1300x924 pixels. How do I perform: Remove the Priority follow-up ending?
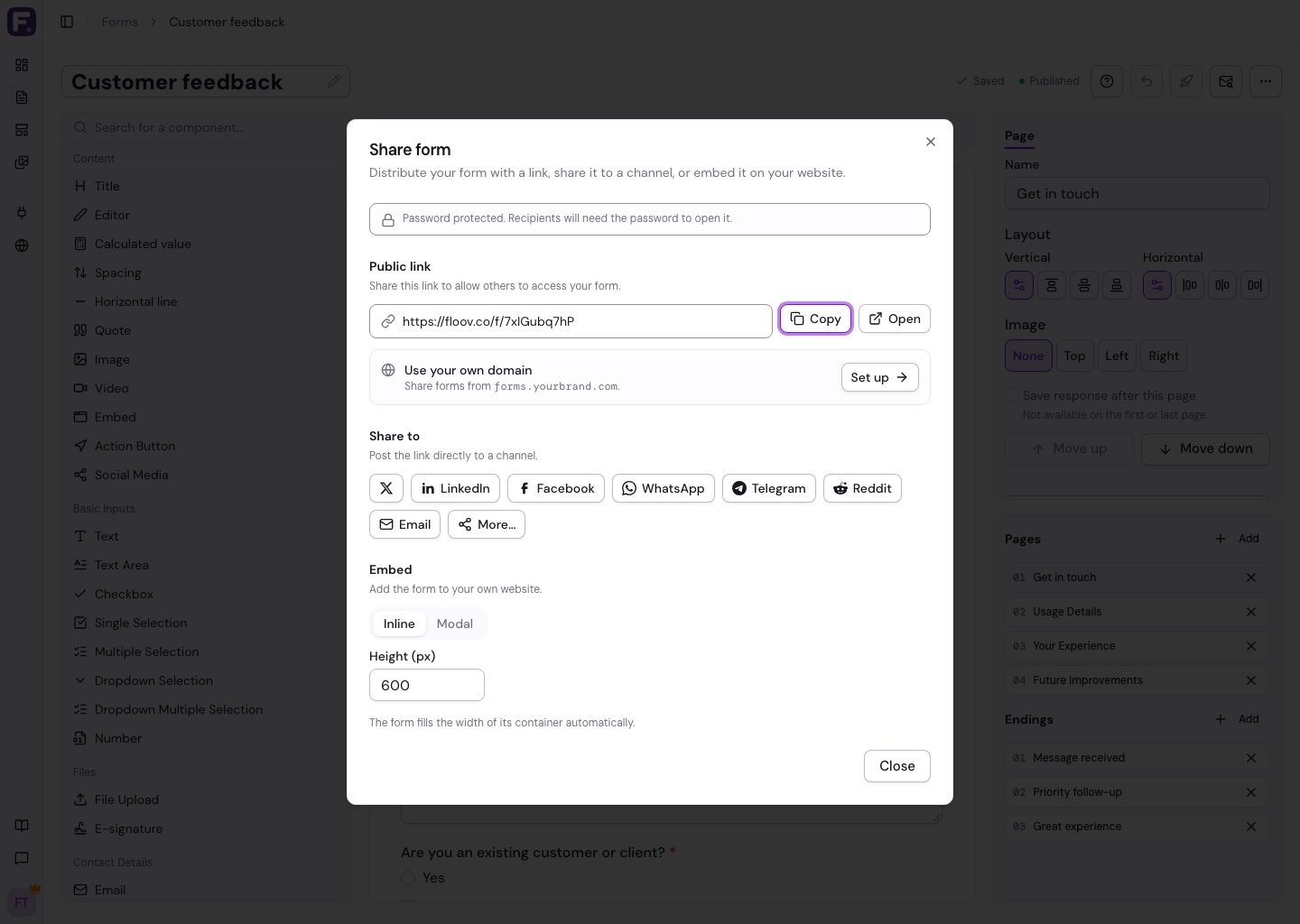pos(1251,792)
